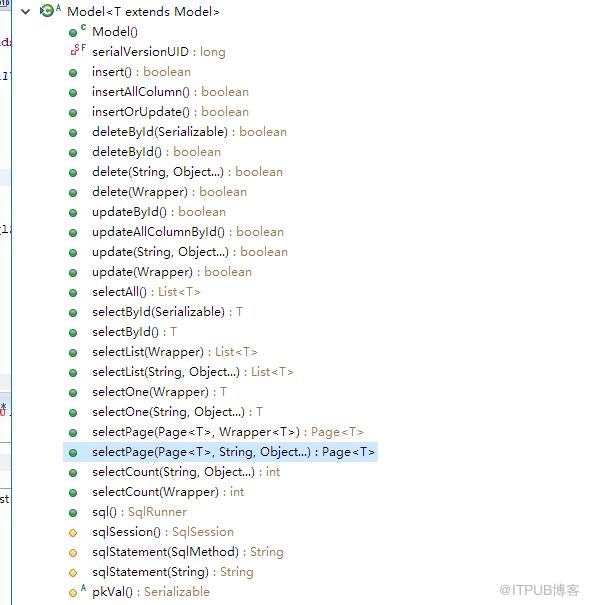Select selectOne(String, Object...) : T
Viewport: 589px width, 605px height.
(177, 412)
